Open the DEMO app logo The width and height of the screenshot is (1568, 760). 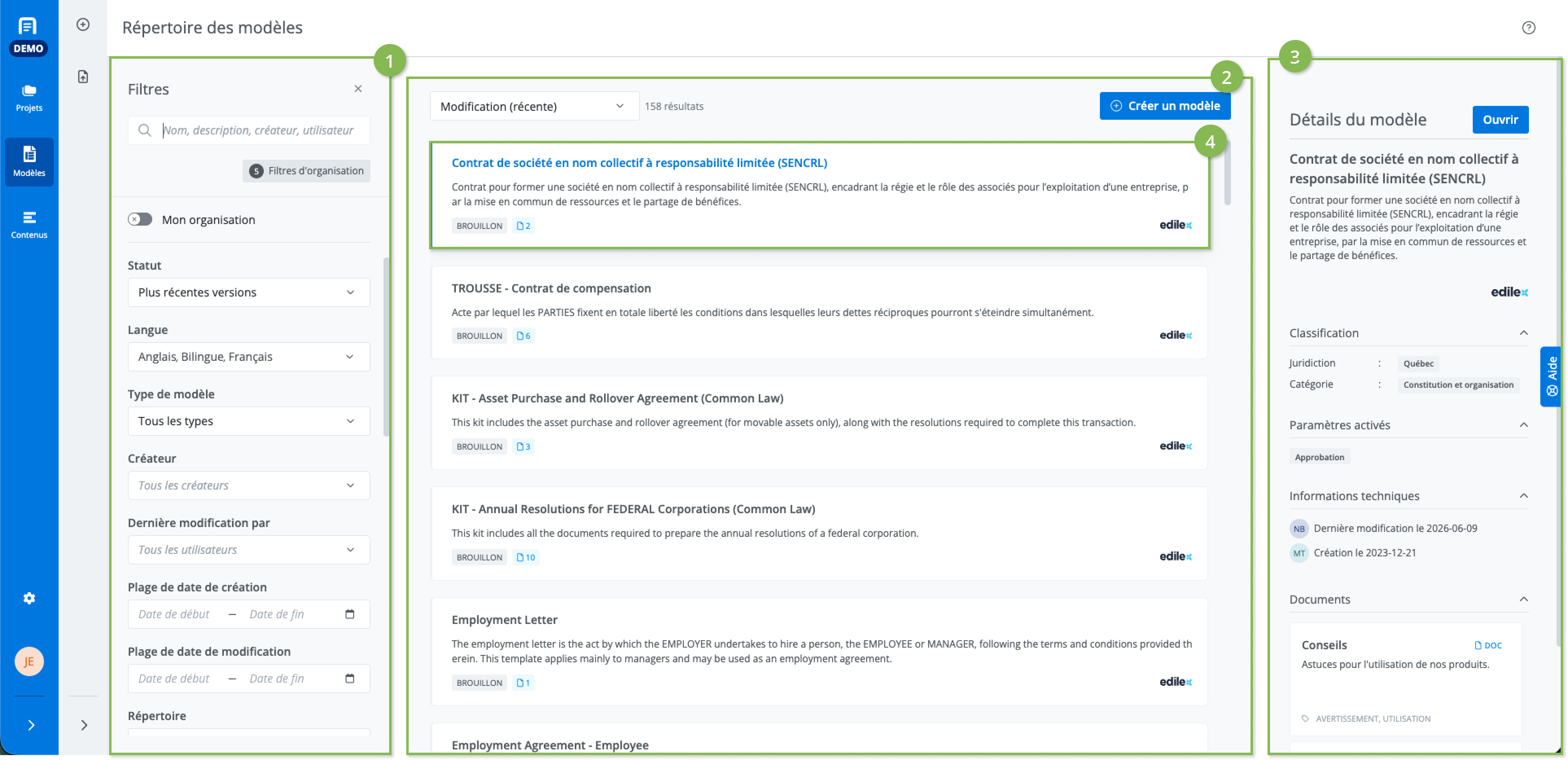(28, 36)
